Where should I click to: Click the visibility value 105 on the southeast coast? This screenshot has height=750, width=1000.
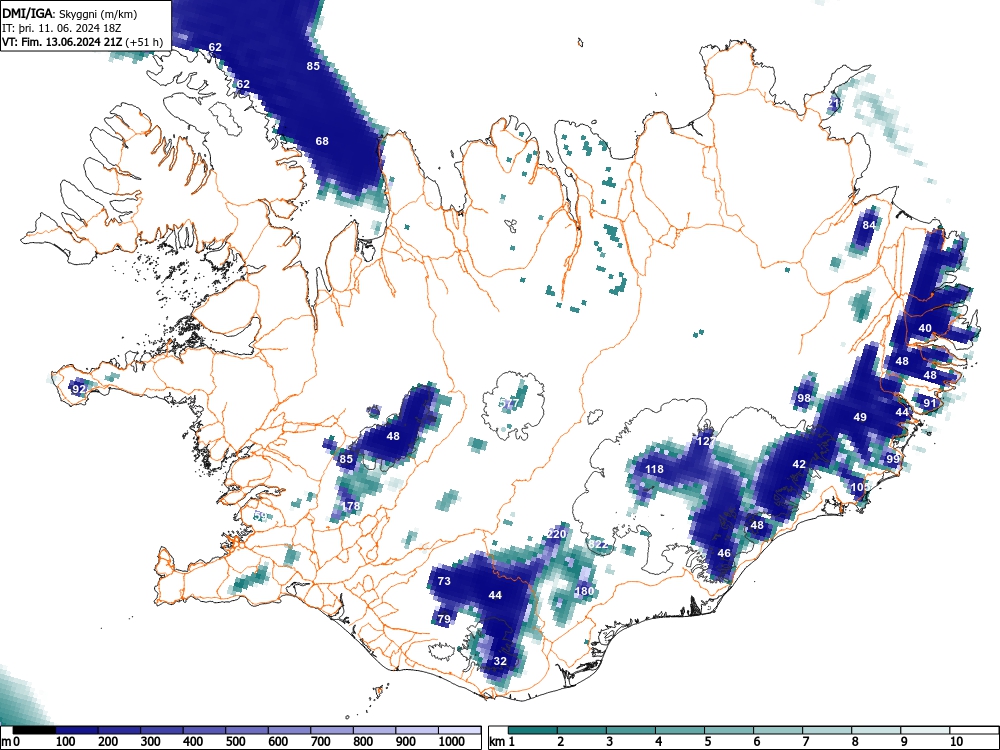[860, 487]
